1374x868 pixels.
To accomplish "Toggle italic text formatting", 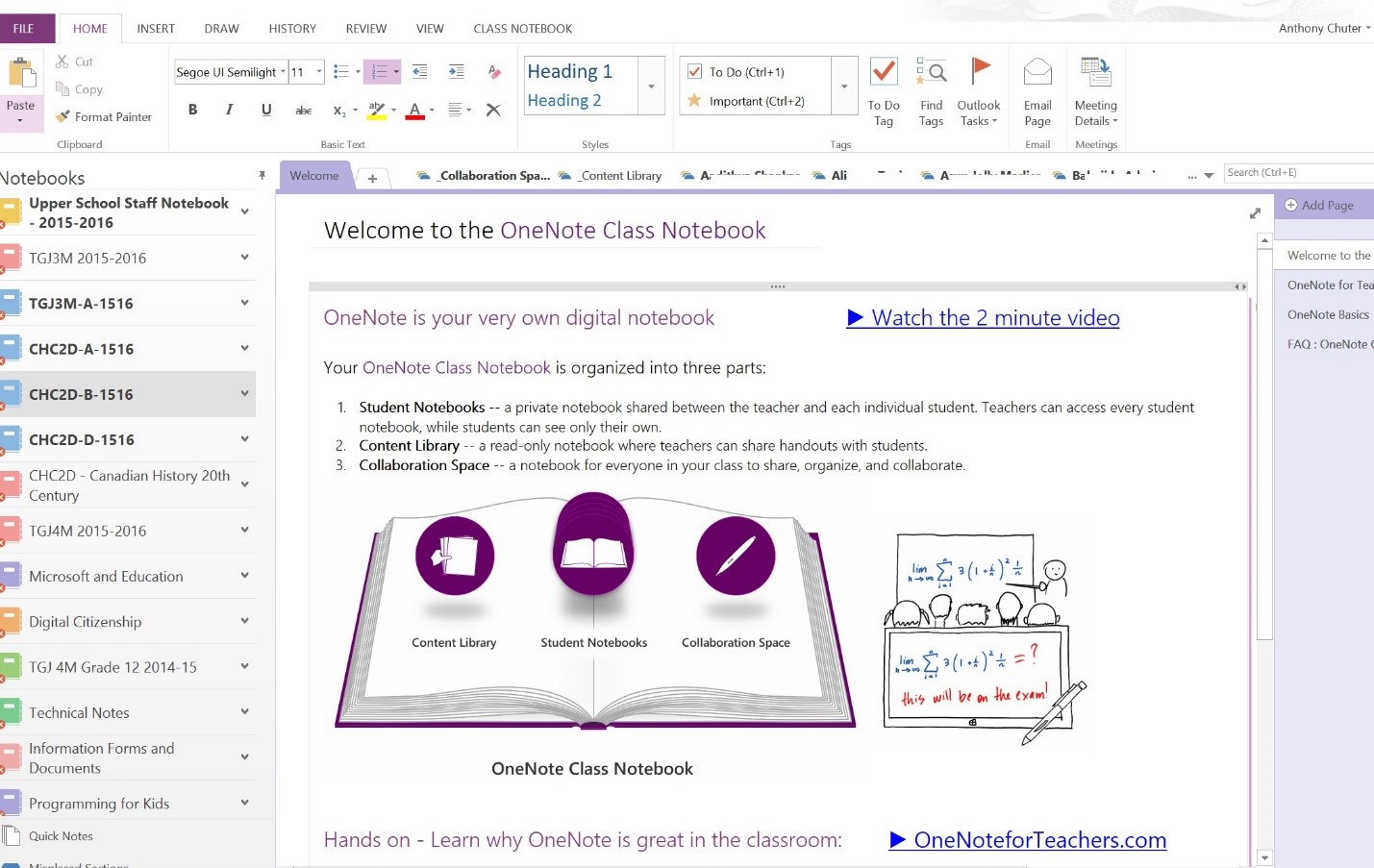I will (229, 111).
